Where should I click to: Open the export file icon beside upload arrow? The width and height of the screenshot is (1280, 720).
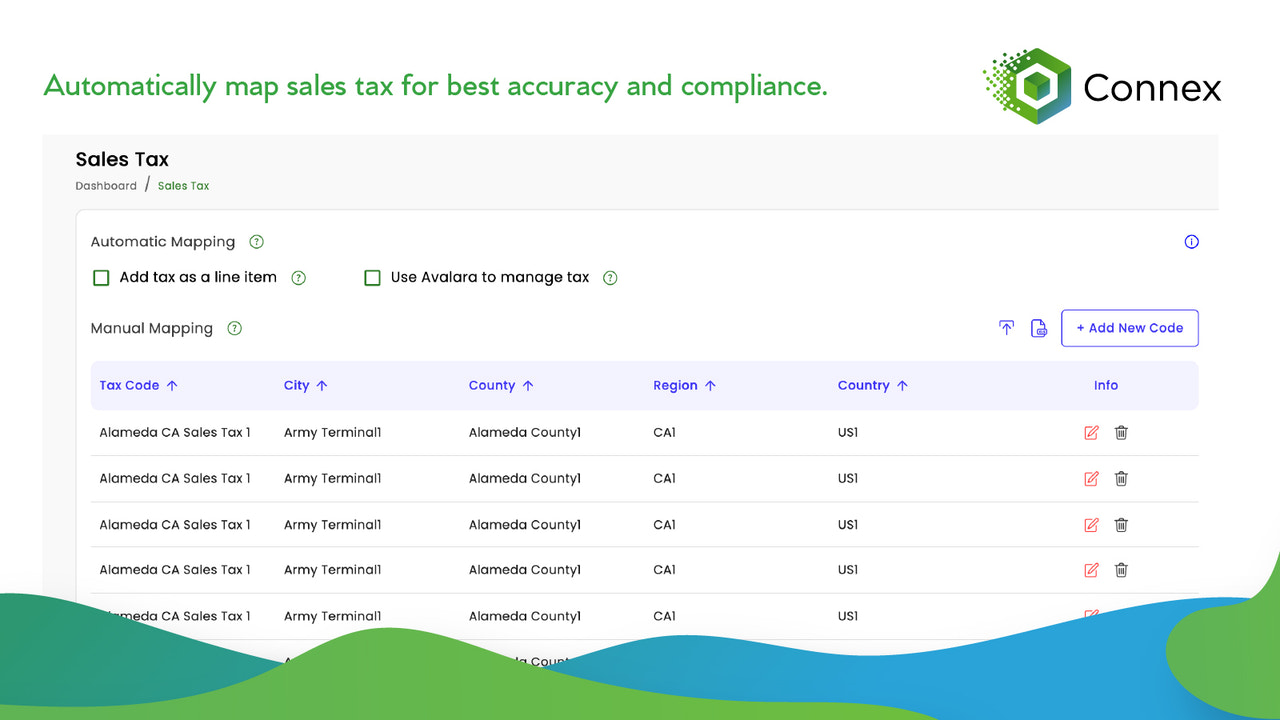pos(1038,328)
